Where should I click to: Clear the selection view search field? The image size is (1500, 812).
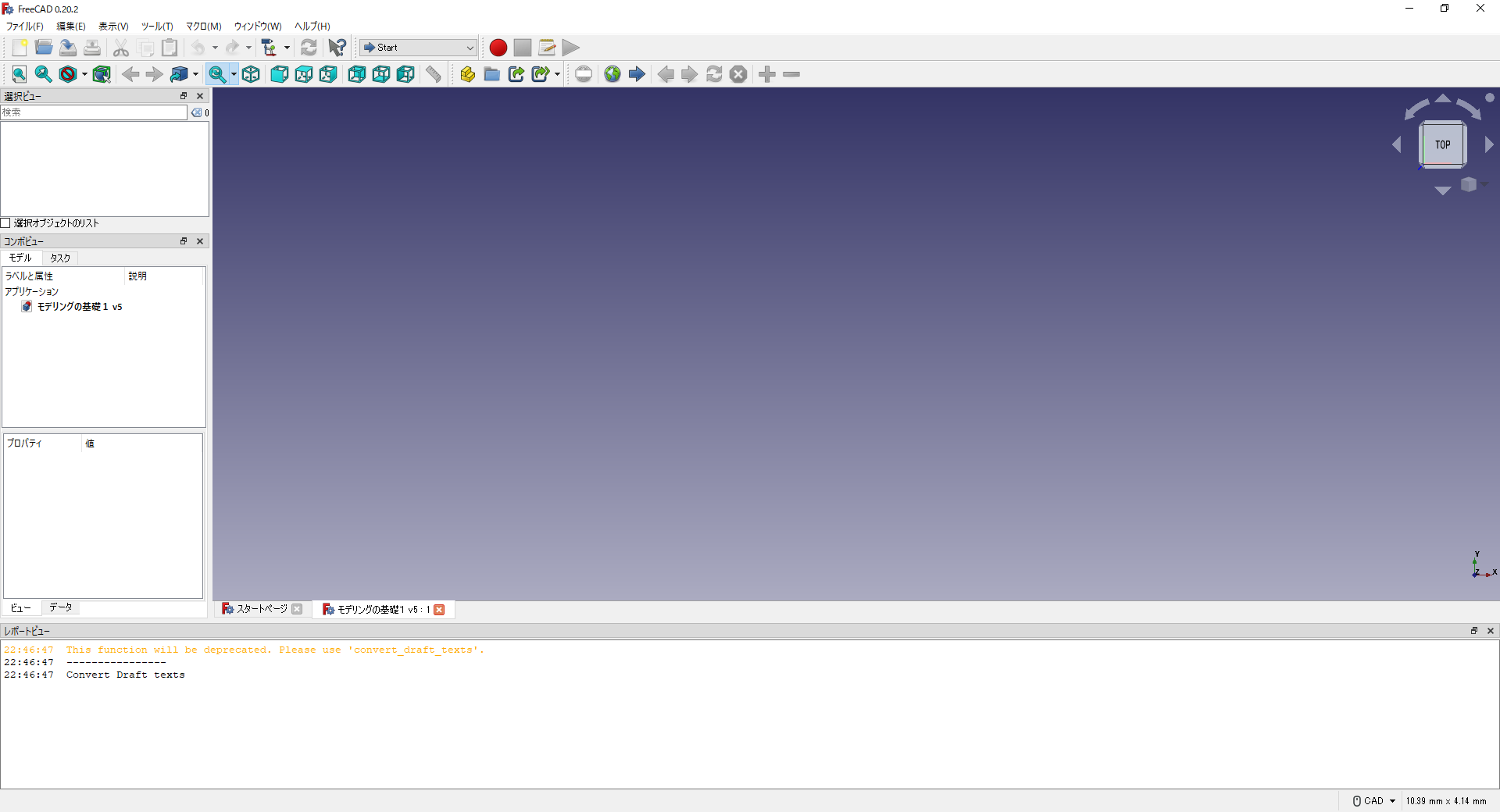coord(196,112)
